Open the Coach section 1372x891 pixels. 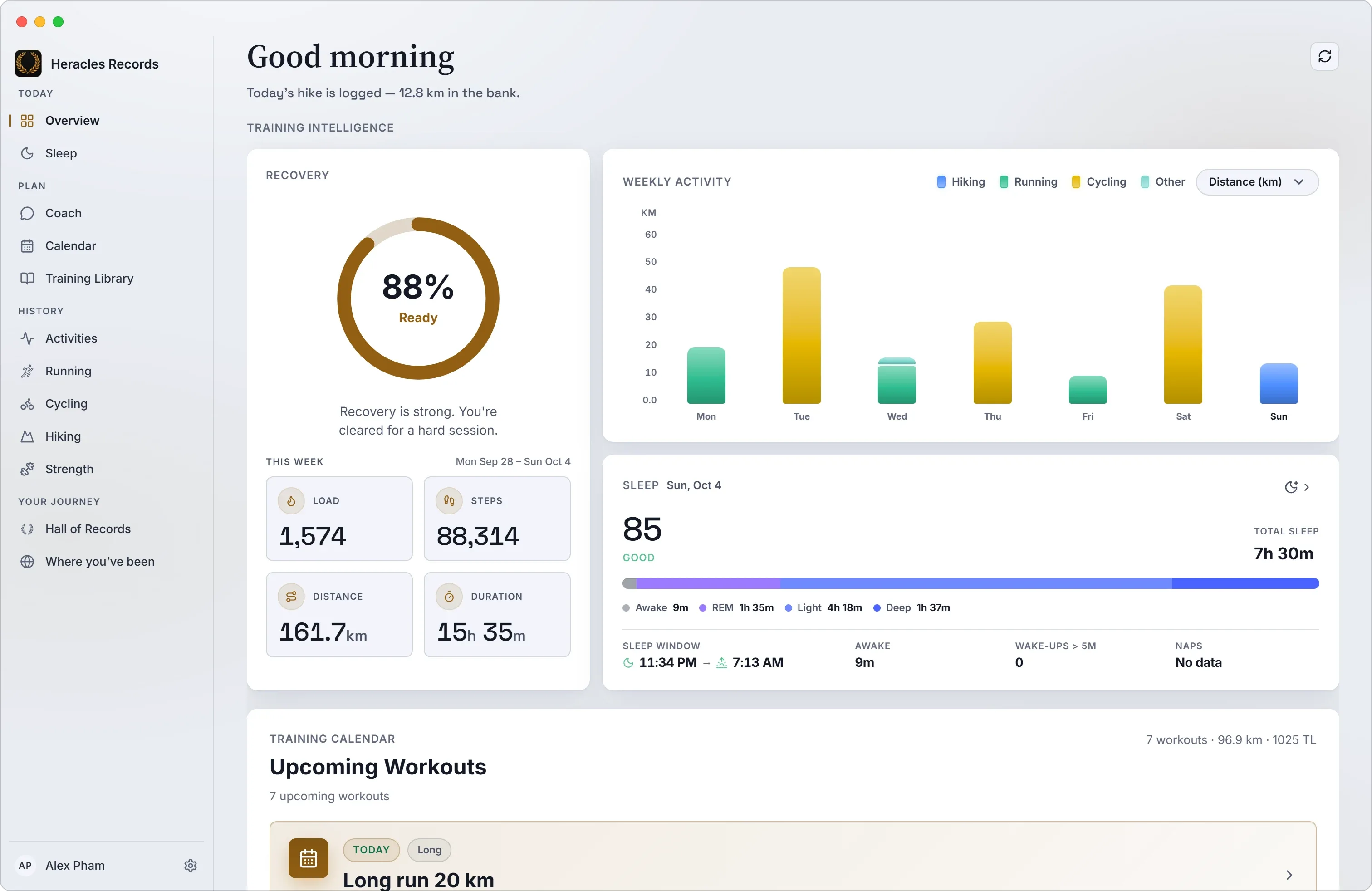point(107,213)
